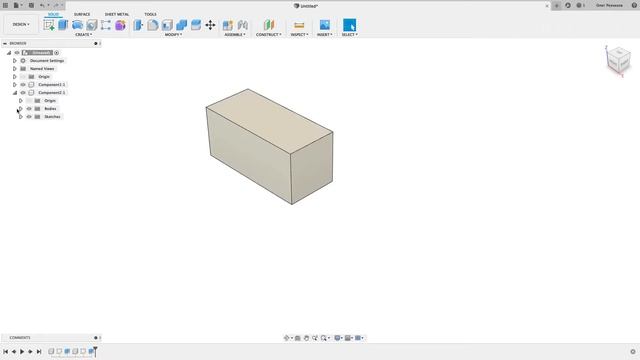Show the top-level Origin folder
The height and width of the screenshot is (360, 640).
coord(23,77)
